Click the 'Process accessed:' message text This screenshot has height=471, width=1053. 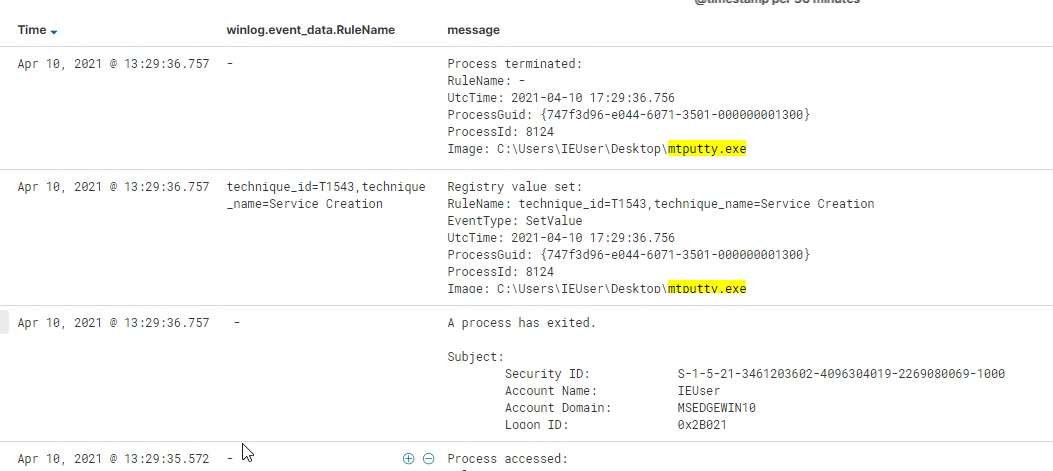[508, 459]
